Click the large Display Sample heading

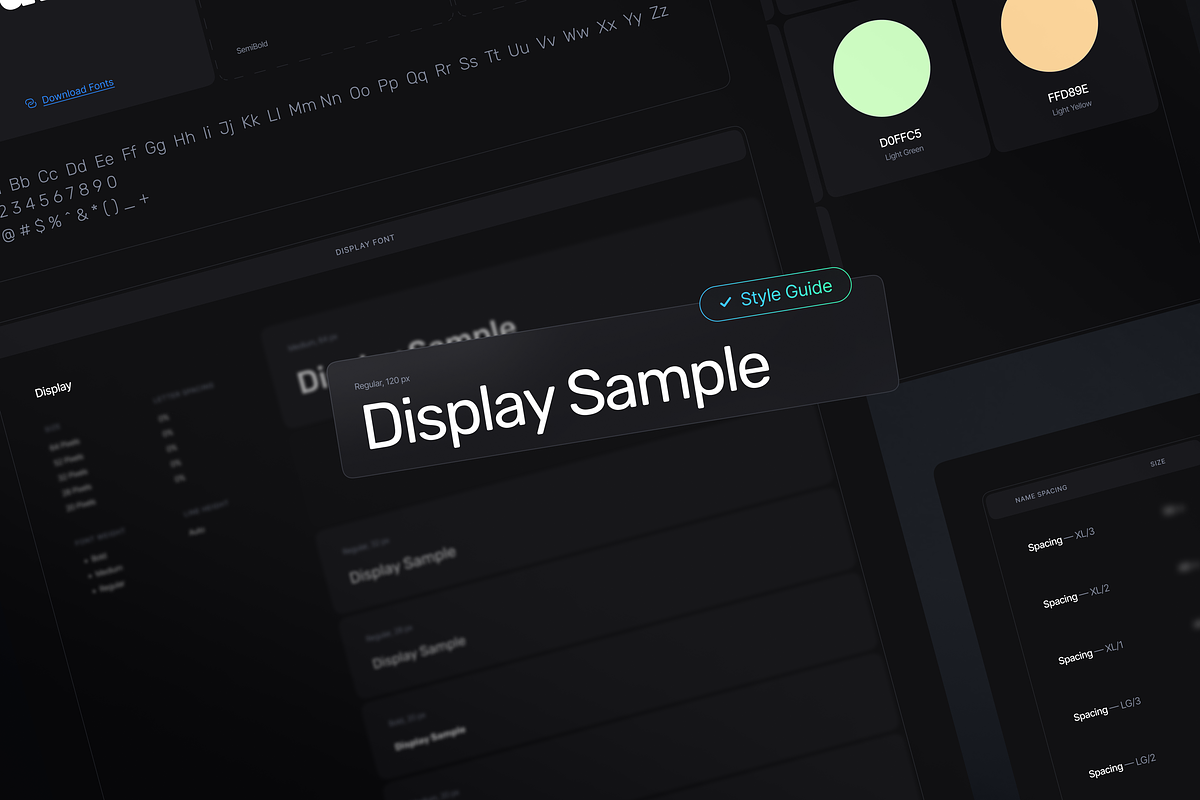tap(566, 397)
